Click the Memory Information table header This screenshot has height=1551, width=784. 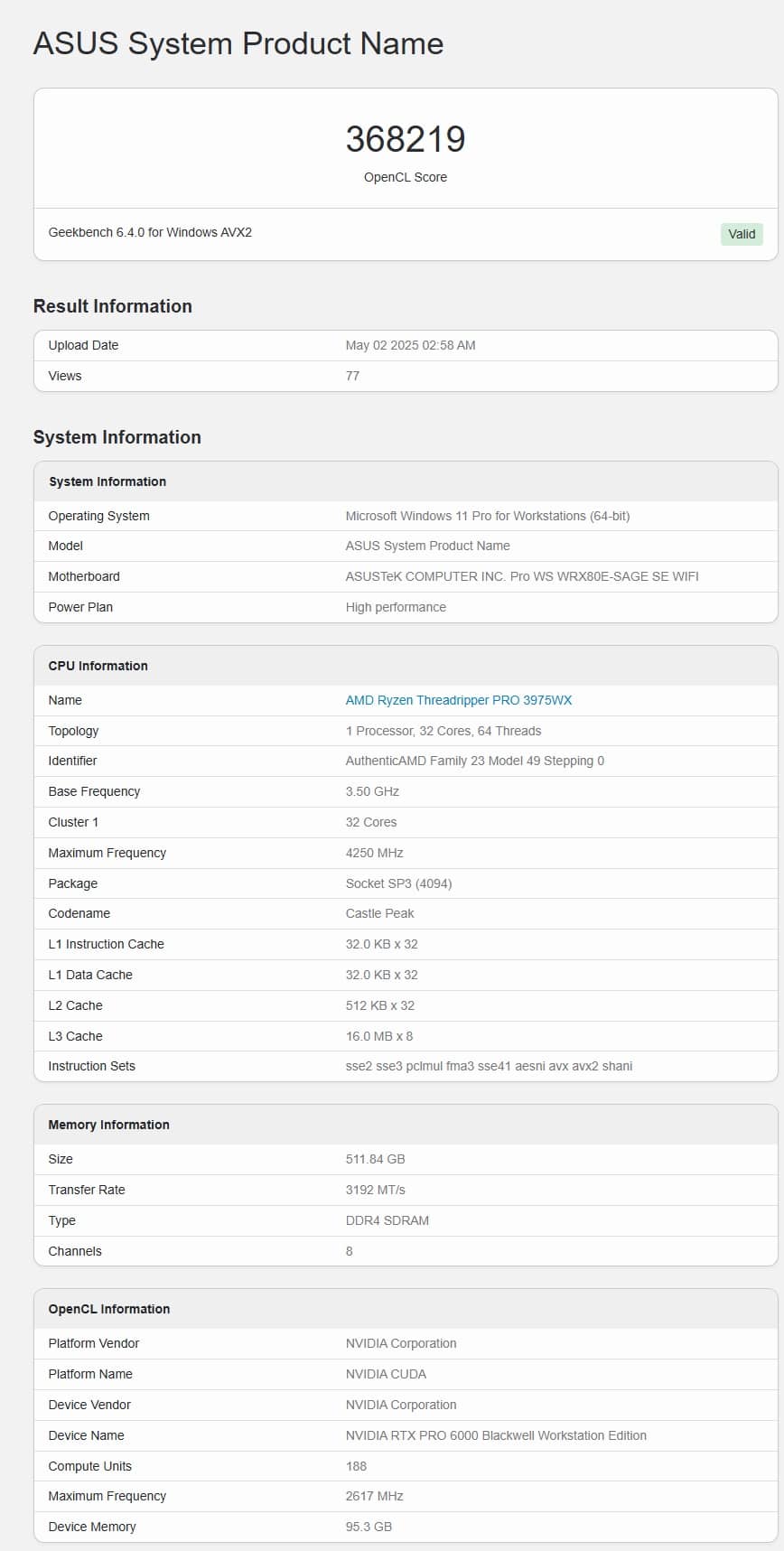pyautogui.click(x=406, y=1125)
